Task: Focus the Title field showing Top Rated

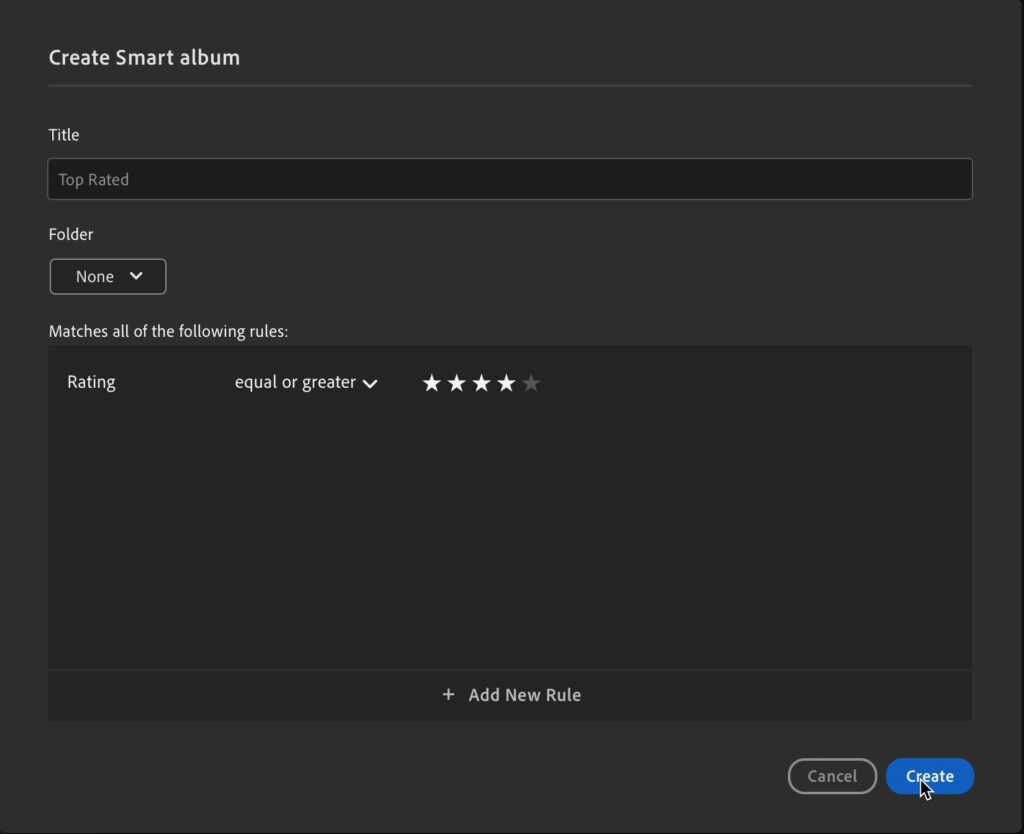Action: click(x=510, y=180)
